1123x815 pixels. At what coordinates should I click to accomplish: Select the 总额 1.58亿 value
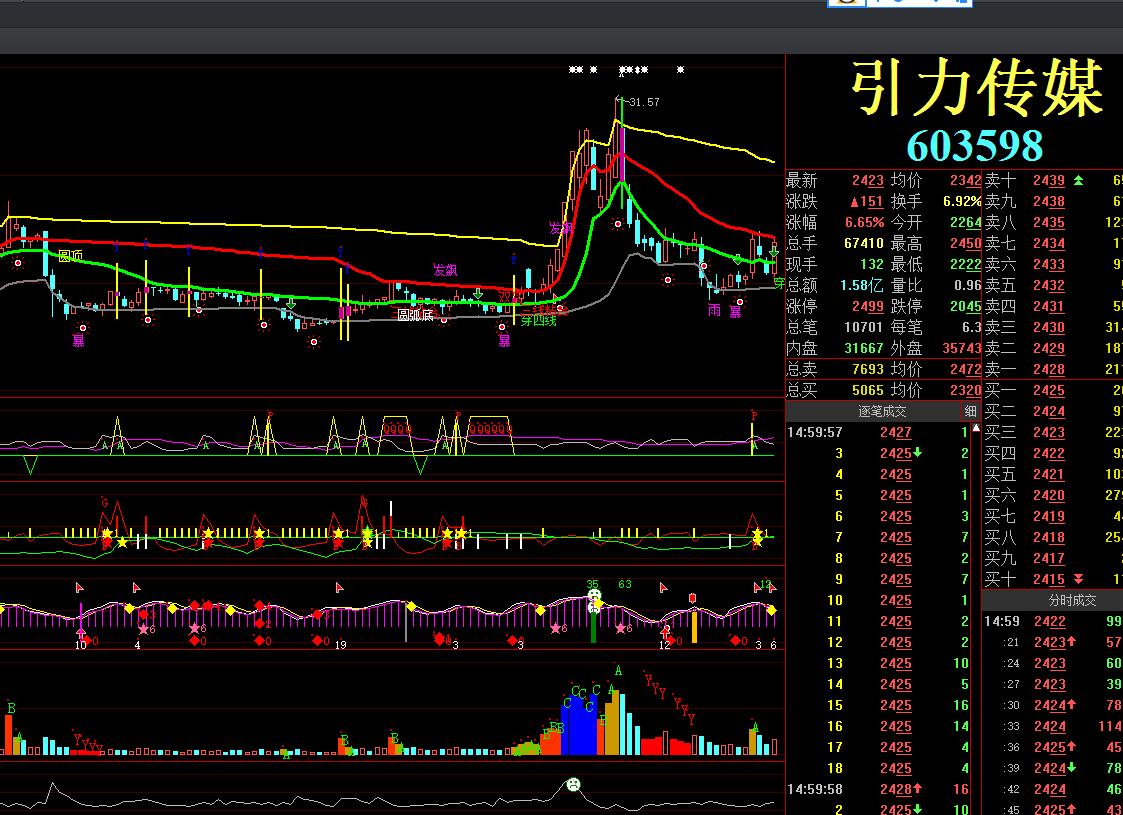[x=864, y=285]
